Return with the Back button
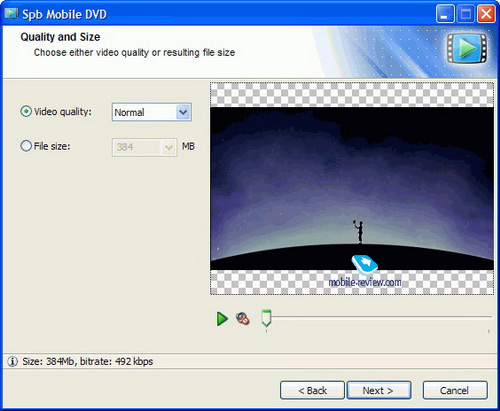This screenshot has width=500, height=411. [312, 390]
